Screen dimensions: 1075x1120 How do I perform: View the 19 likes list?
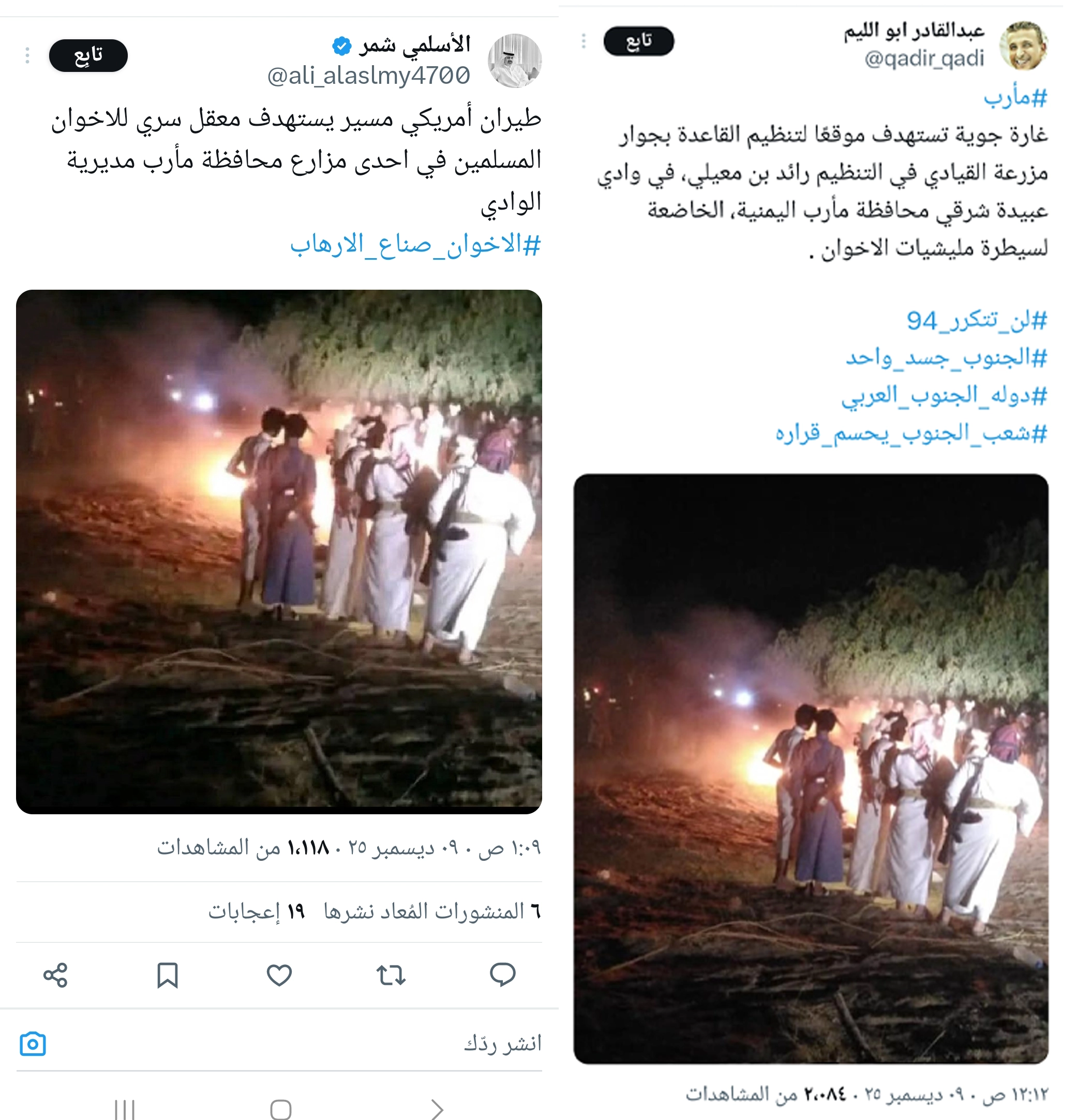coord(256,911)
